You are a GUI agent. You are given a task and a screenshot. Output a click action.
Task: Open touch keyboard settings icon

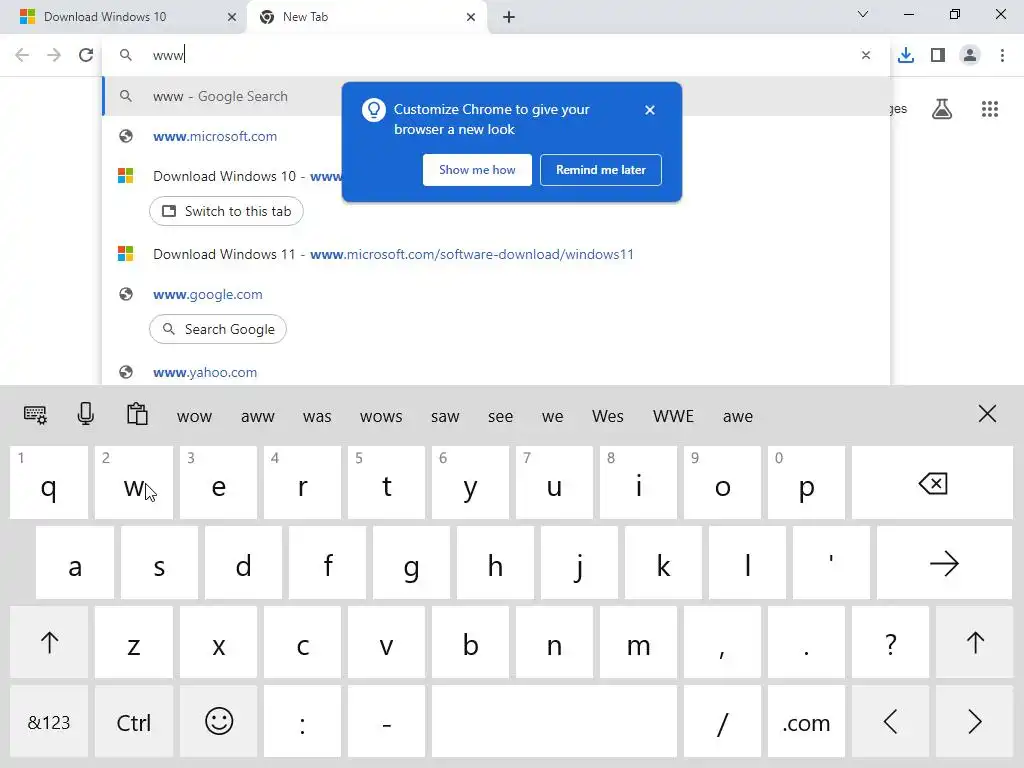(x=35, y=414)
